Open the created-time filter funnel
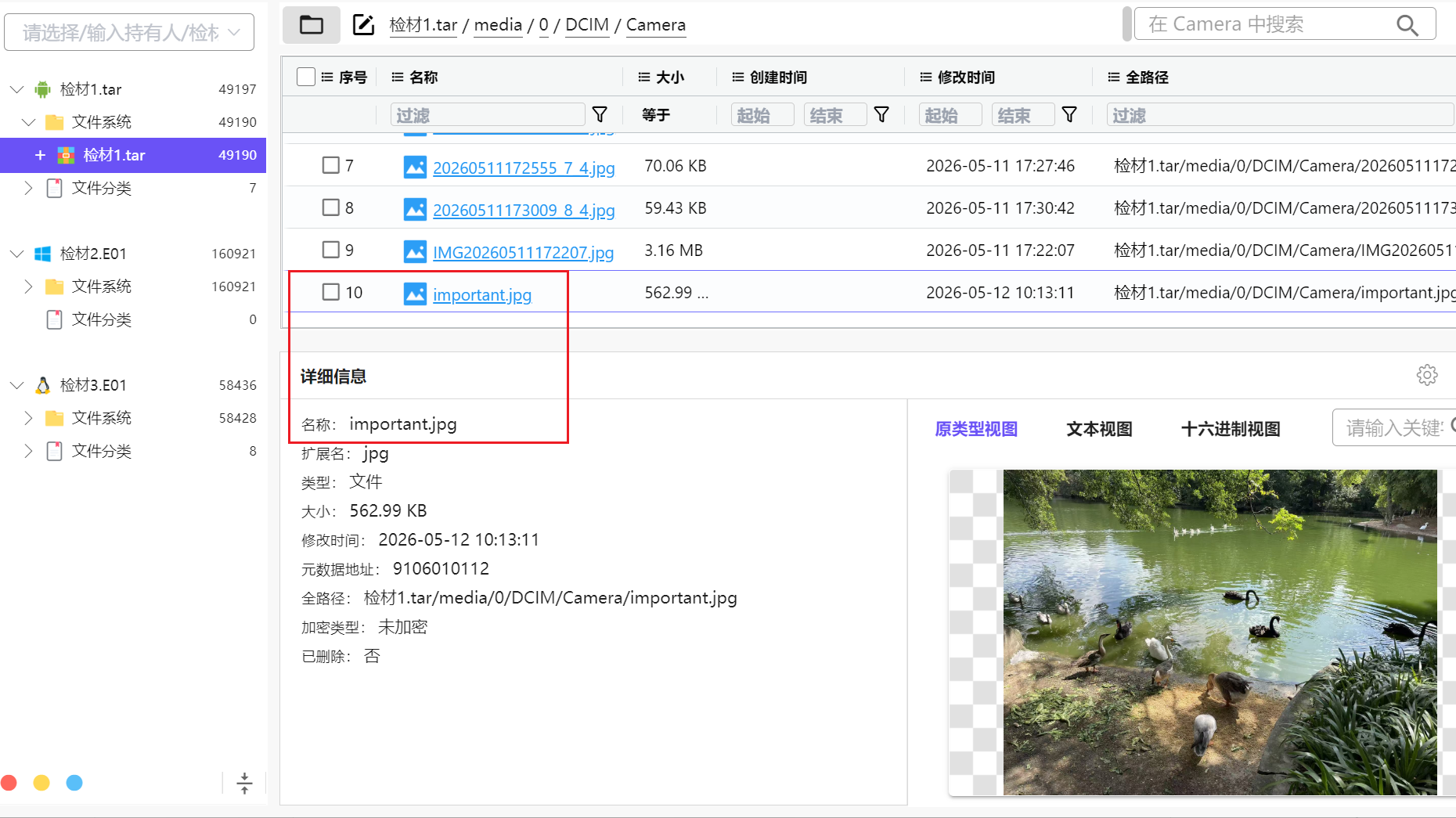This screenshot has width=1456, height=818. pos(881,115)
